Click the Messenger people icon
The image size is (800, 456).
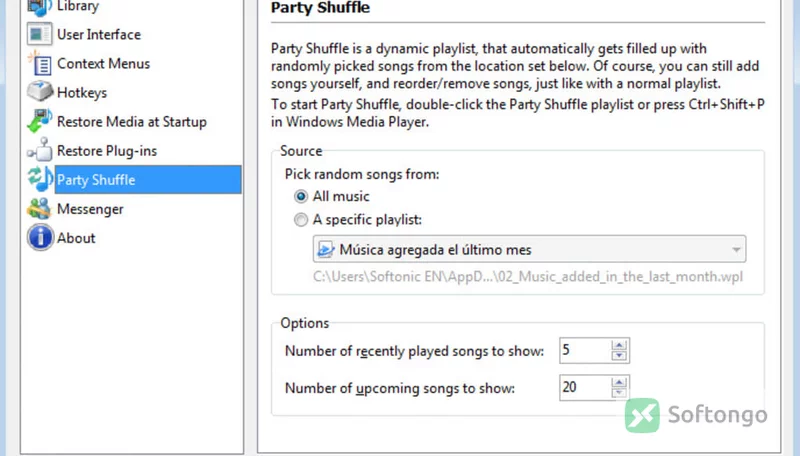pos(39,209)
